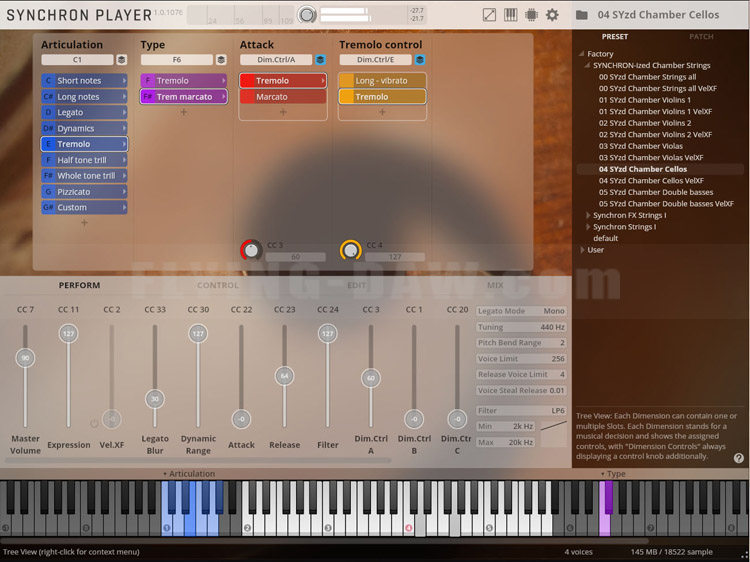This screenshot has height=562, width=750.
Task: Toggle the Vel.XF power icon
Action: [94, 423]
